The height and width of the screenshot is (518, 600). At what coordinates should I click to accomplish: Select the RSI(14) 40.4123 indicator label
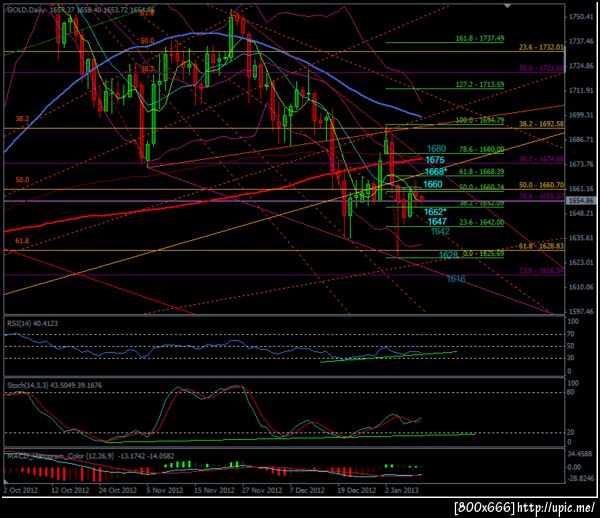coord(33,323)
